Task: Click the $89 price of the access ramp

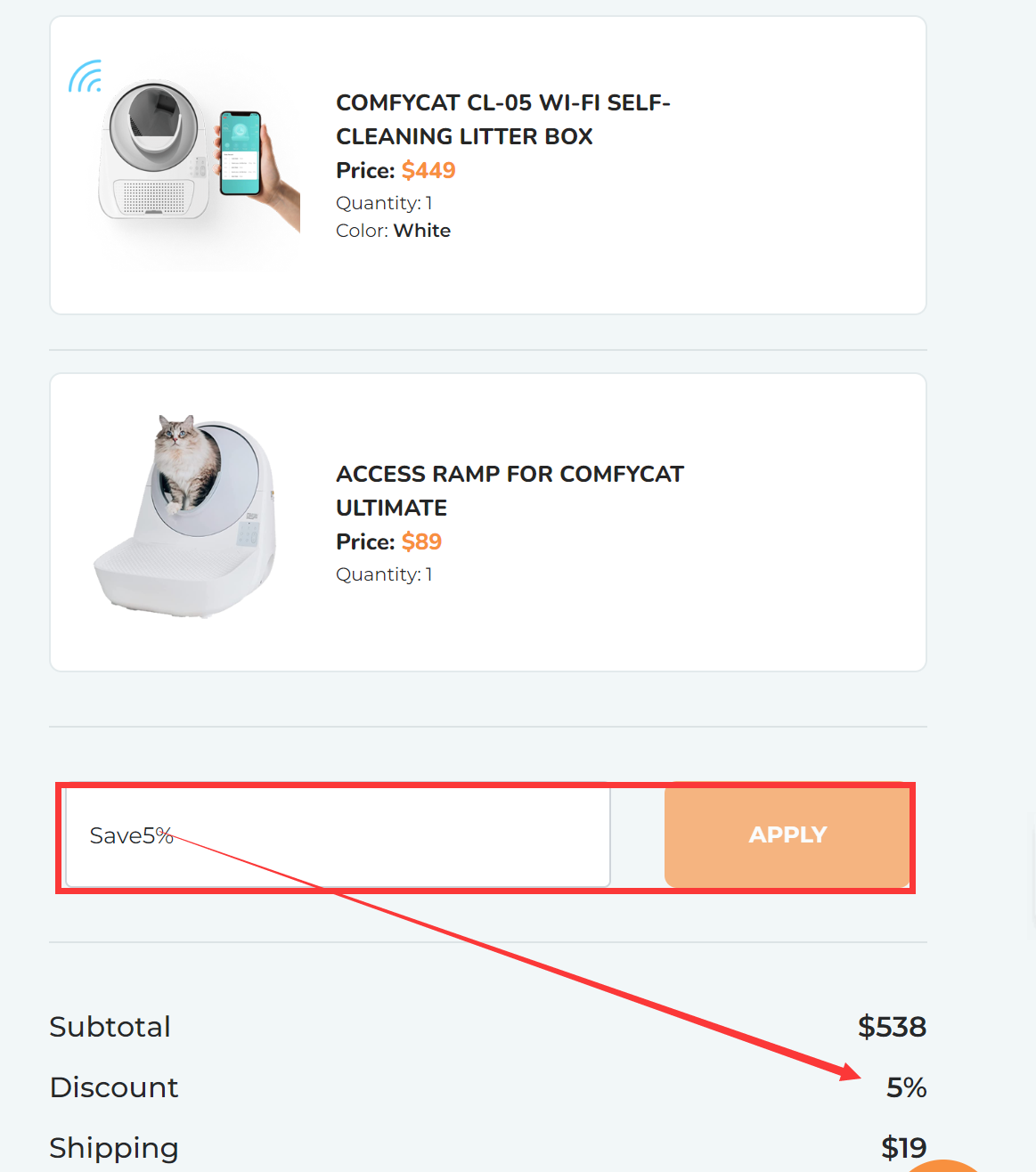Action: click(x=421, y=541)
